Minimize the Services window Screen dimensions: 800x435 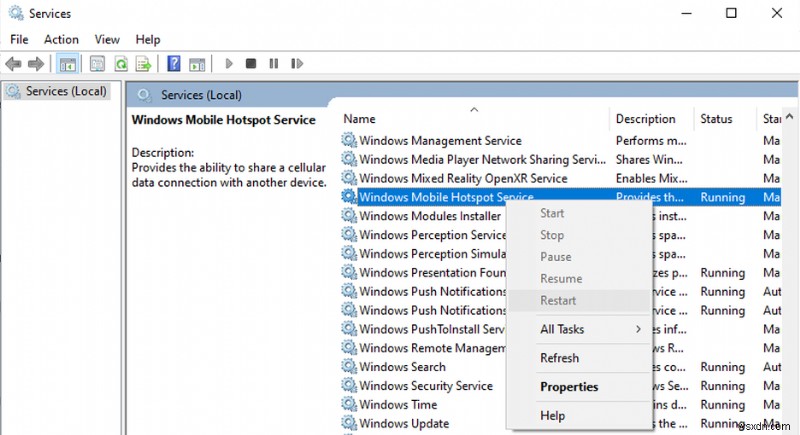[x=686, y=13]
